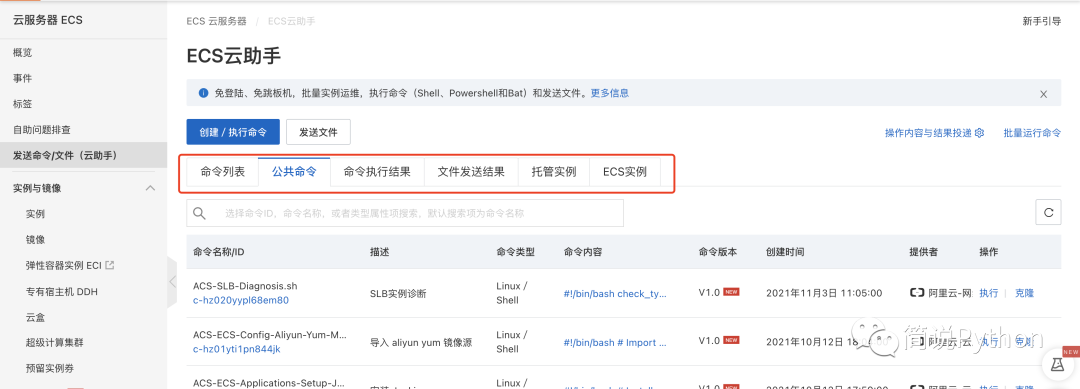
Task: Click the 命令名称/ID column header
Action: pos(219,252)
